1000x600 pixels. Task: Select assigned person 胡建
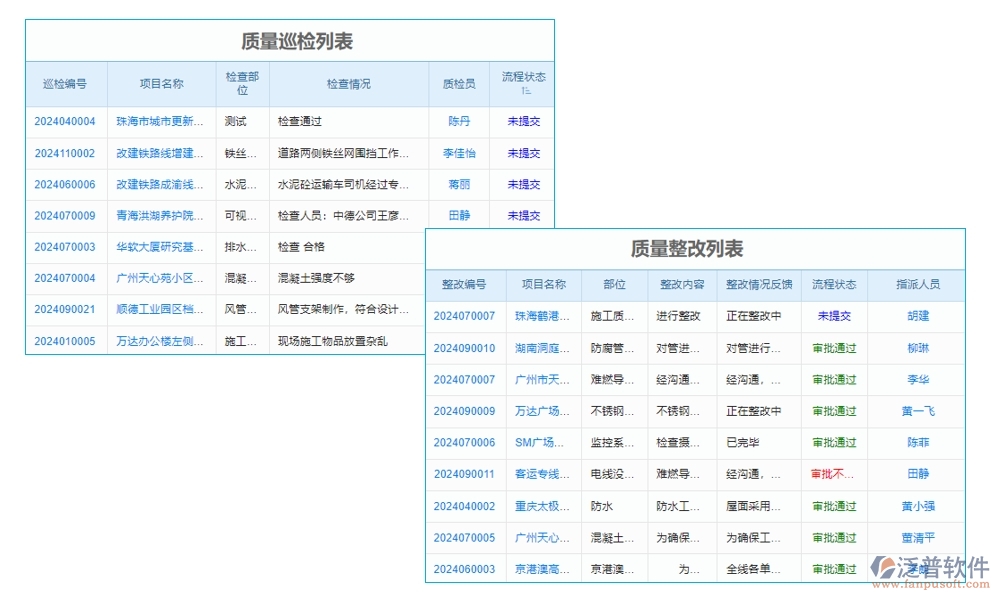click(916, 316)
